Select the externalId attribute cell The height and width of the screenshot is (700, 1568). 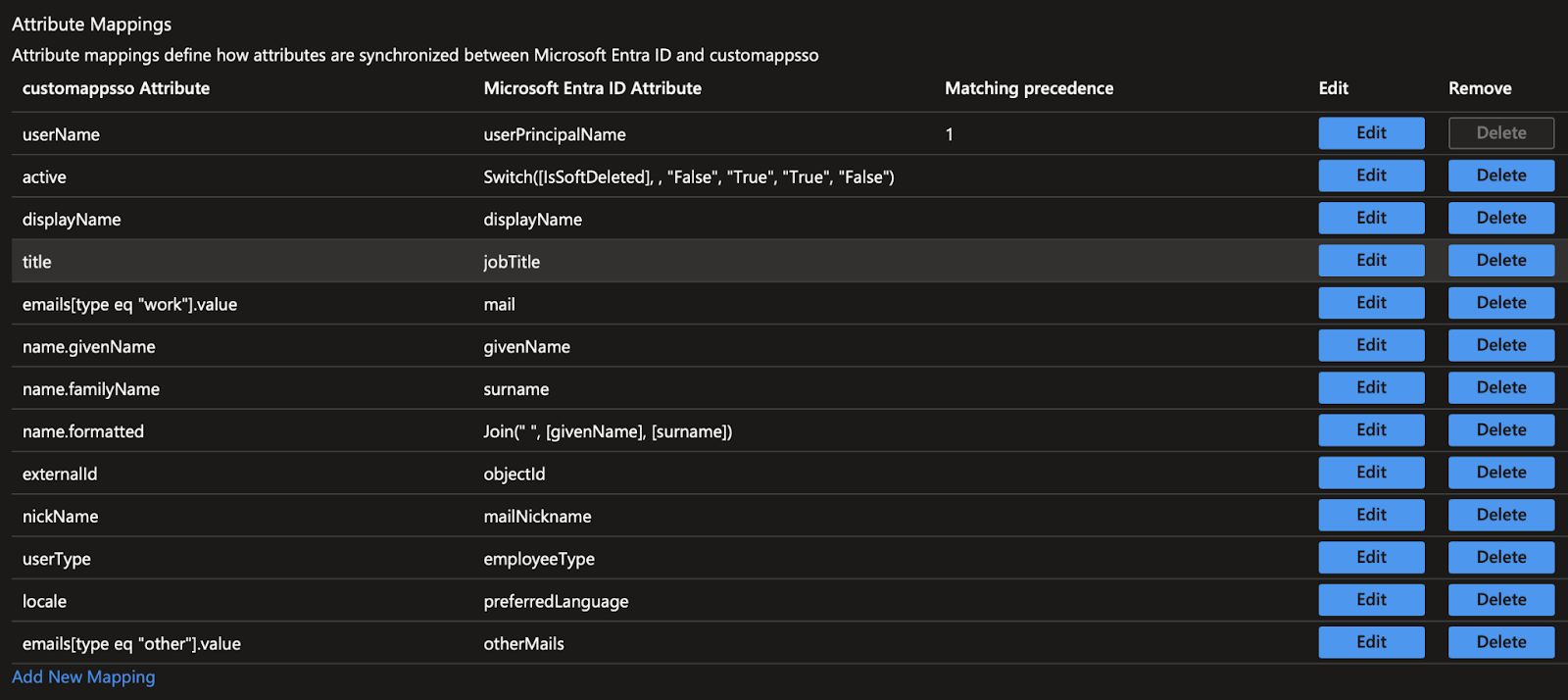(60, 474)
